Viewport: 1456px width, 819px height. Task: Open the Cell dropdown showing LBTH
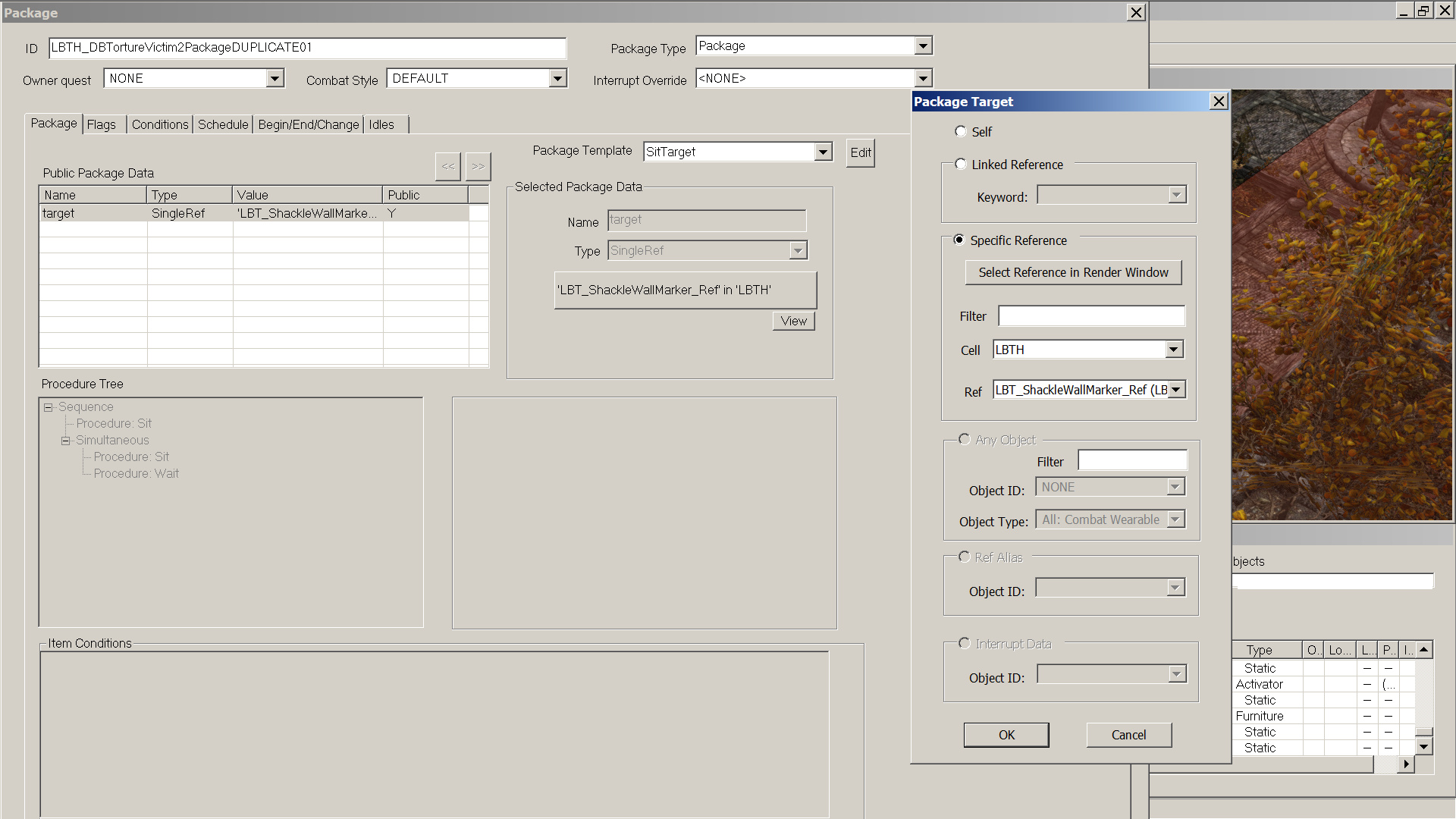[1174, 350]
